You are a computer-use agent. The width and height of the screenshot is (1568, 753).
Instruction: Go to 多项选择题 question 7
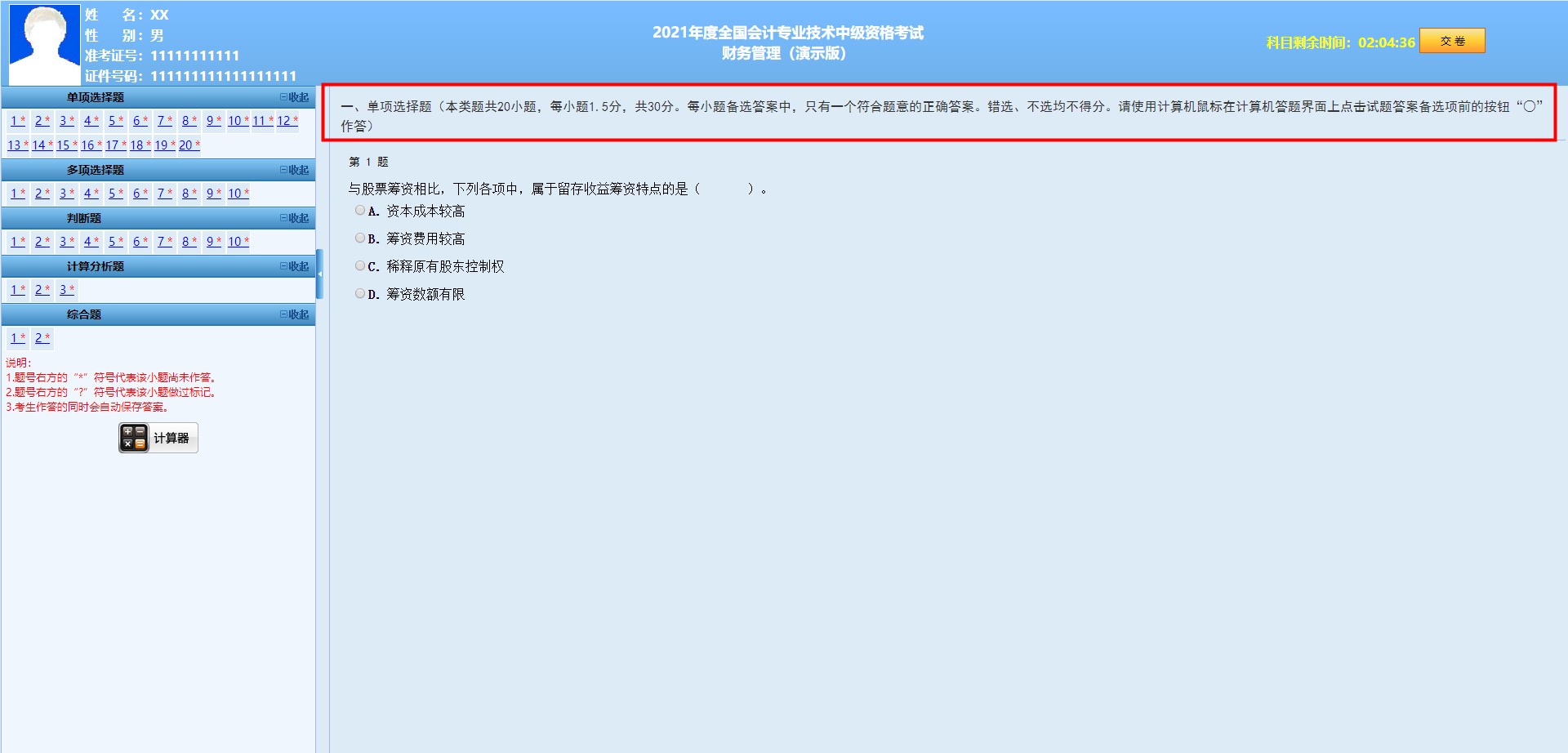pos(165,194)
